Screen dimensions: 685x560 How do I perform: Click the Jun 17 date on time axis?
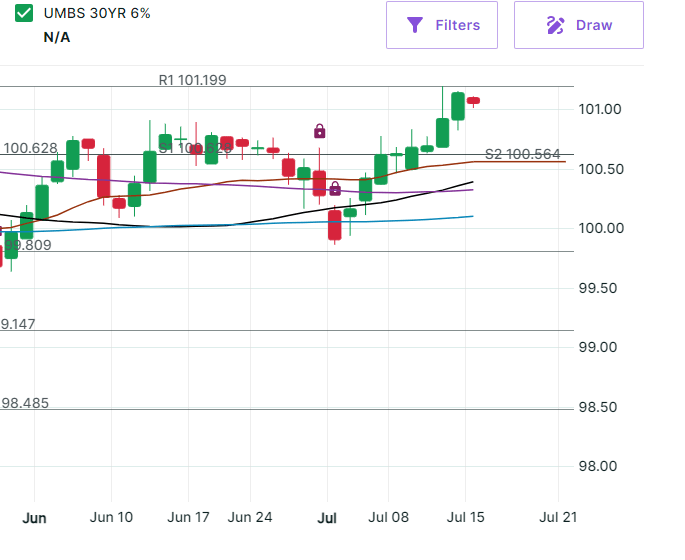(187, 517)
